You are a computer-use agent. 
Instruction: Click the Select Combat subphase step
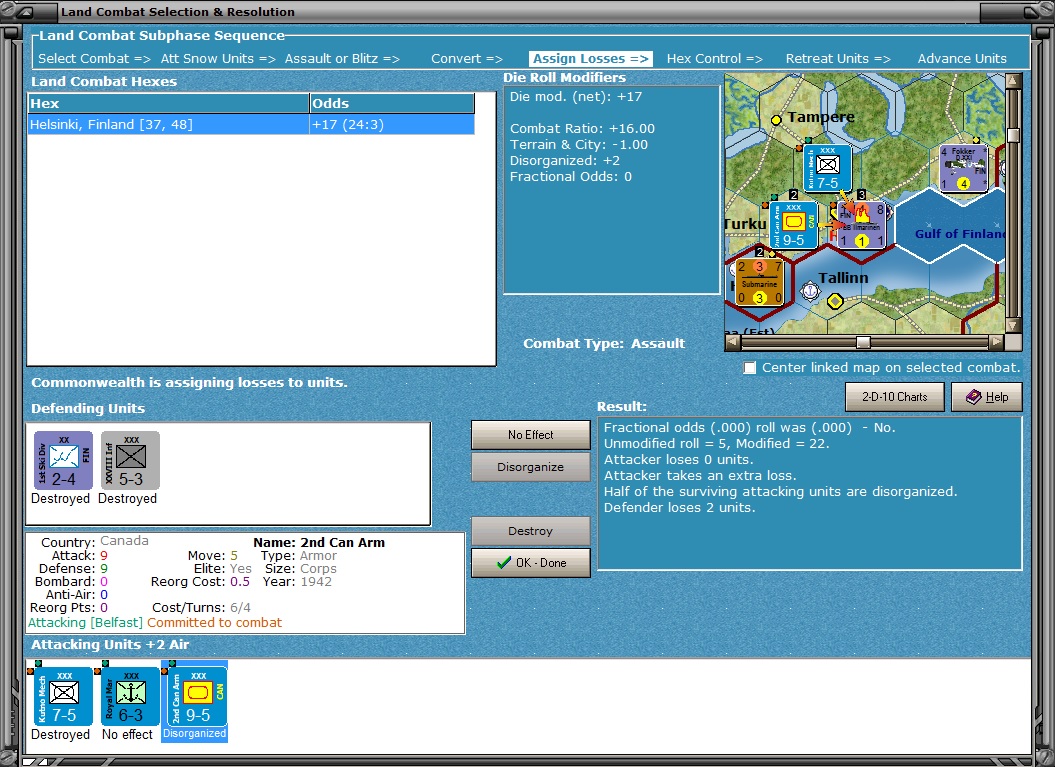coord(94,59)
